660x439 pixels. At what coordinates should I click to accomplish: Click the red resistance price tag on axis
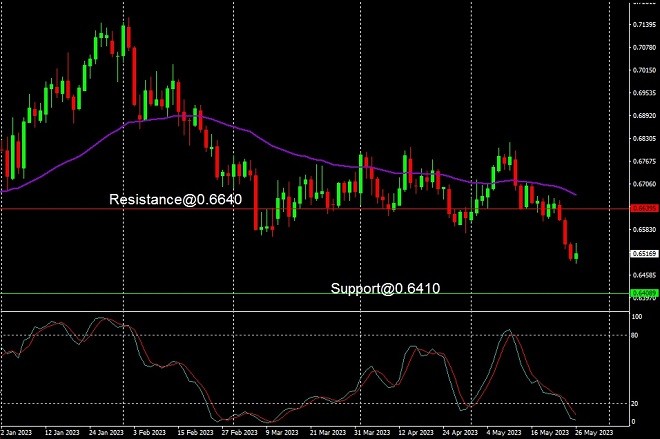tap(644, 208)
